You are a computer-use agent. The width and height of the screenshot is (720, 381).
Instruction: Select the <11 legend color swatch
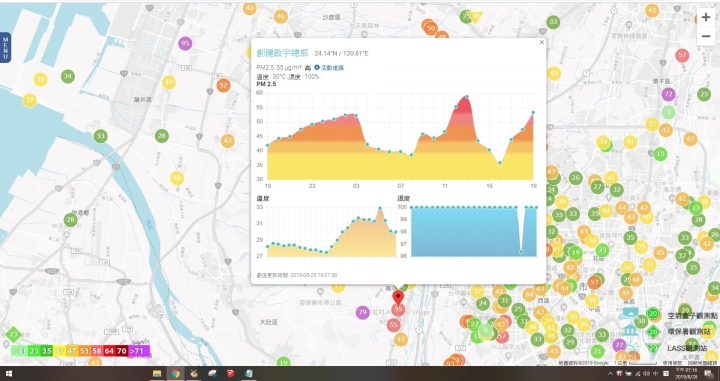tap(19, 351)
